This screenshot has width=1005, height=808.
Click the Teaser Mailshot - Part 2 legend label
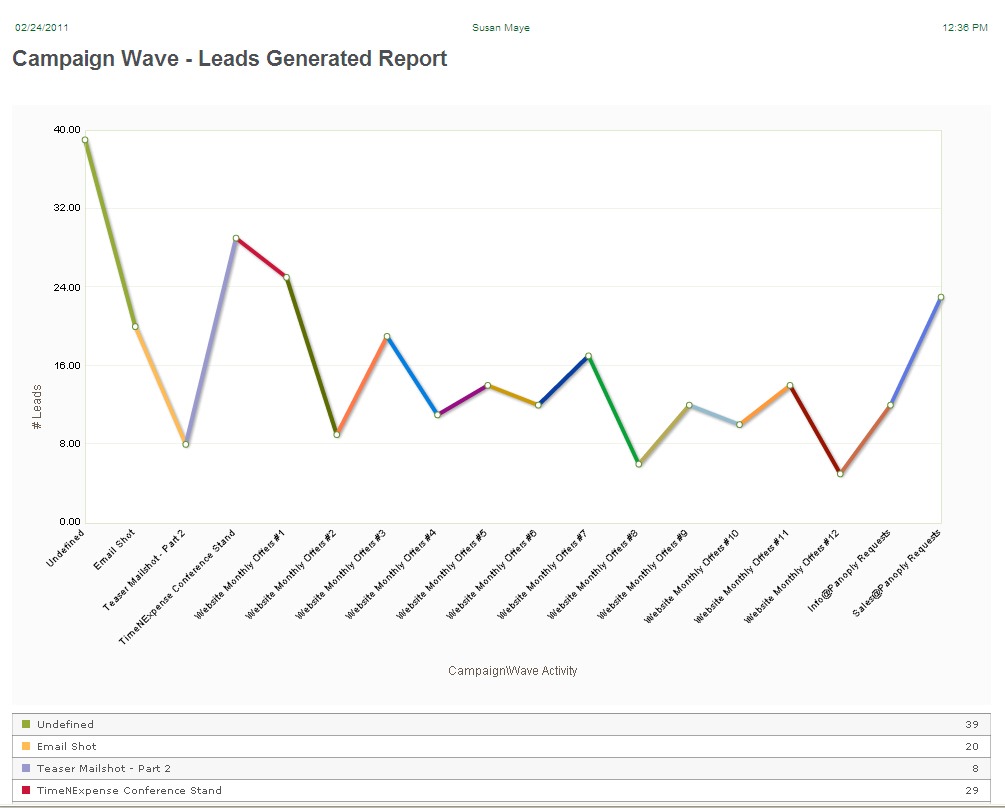coord(104,768)
